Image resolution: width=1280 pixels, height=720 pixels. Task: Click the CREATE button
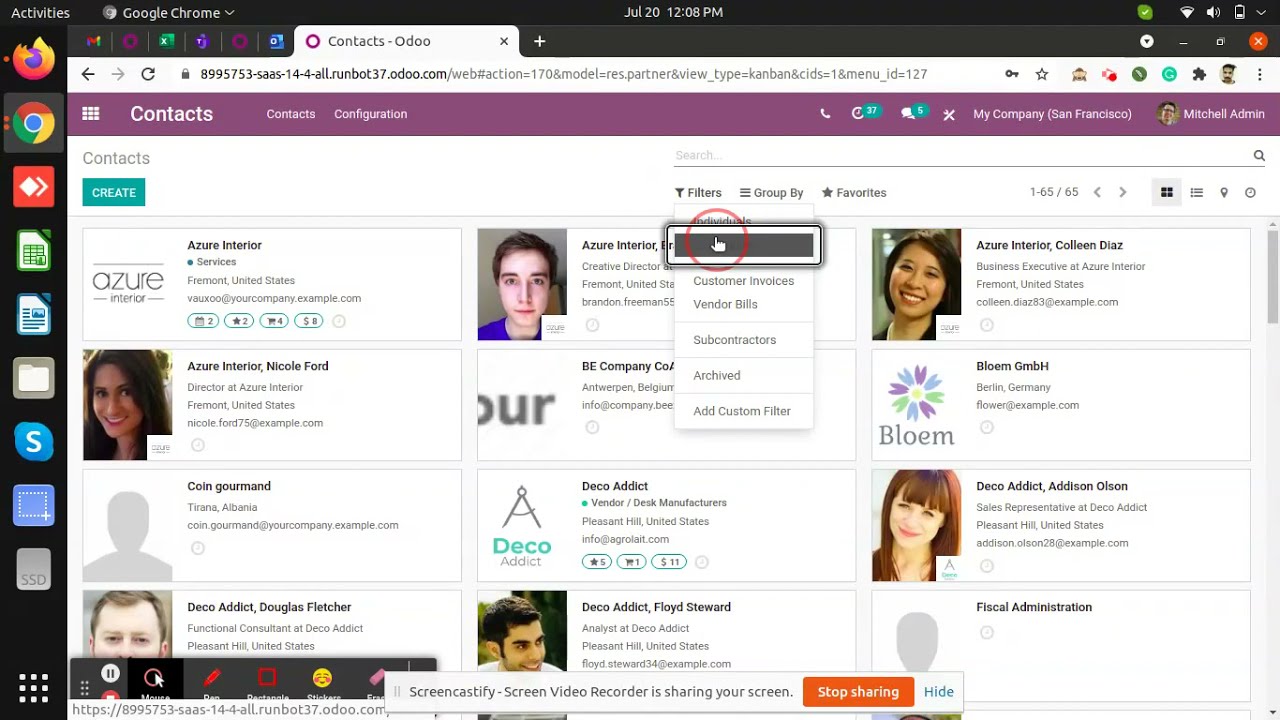[x=114, y=193]
